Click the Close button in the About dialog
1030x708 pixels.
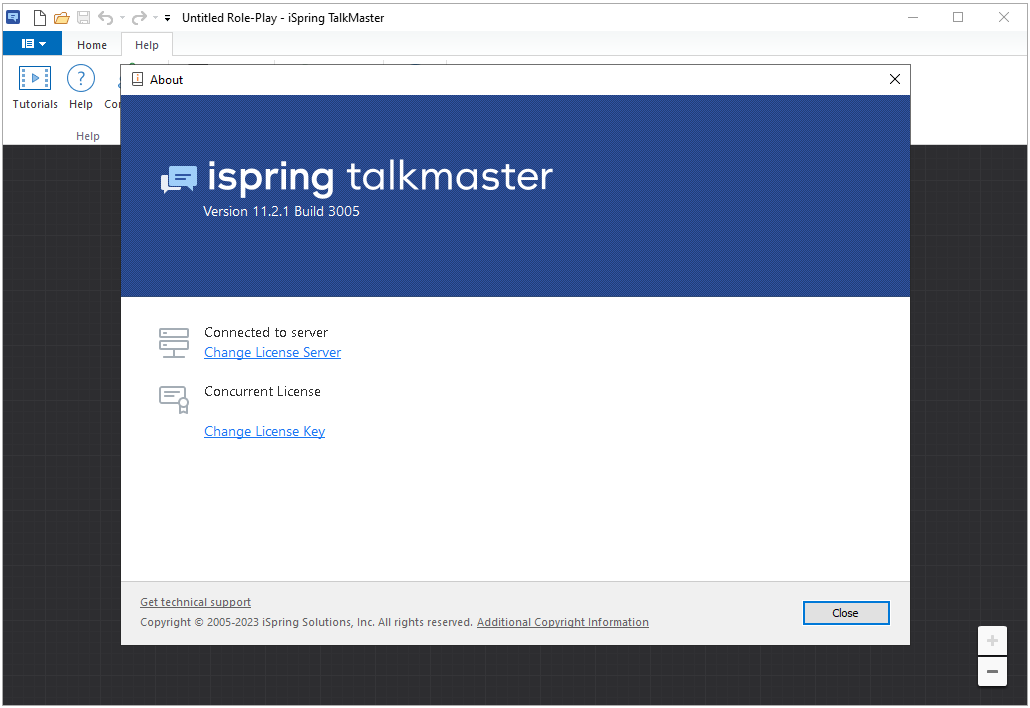click(x=846, y=613)
